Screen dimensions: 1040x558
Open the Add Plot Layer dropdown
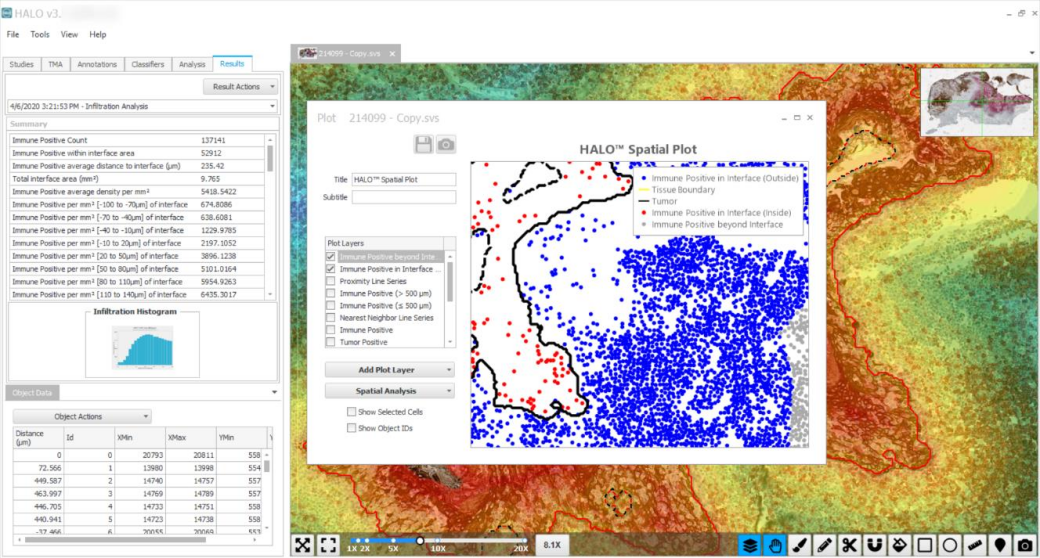click(390, 370)
